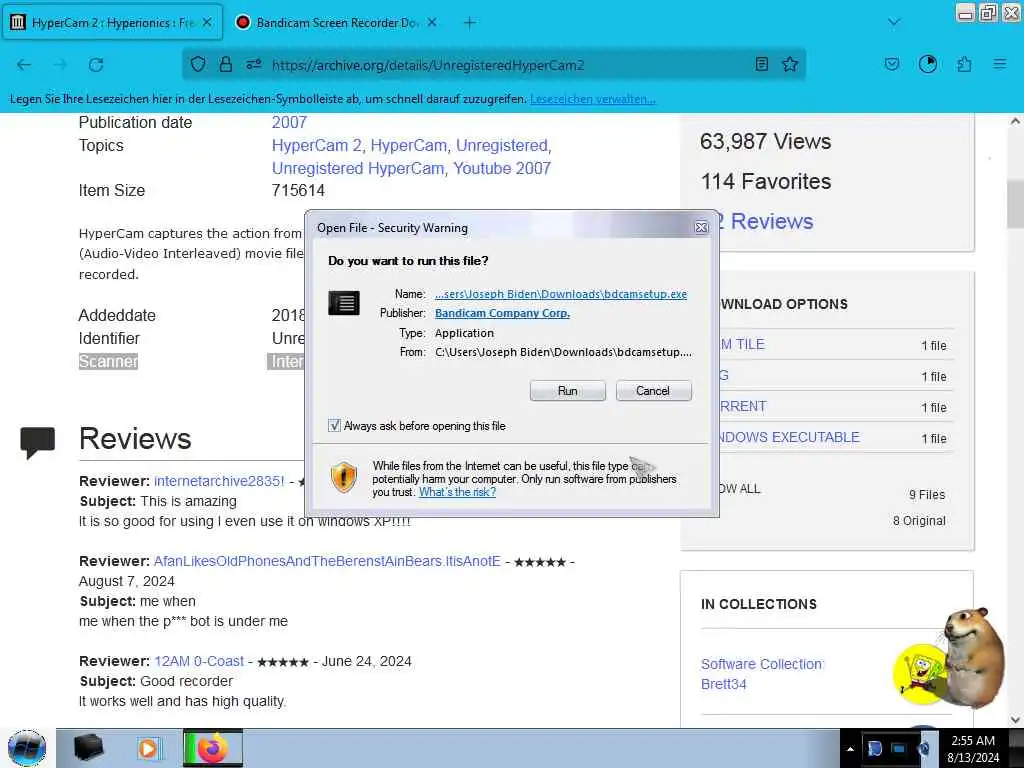The height and width of the screenshot is (768, 1024).
Task: Click the Reviews speech bubble icon
Action: tap(37, 442)
